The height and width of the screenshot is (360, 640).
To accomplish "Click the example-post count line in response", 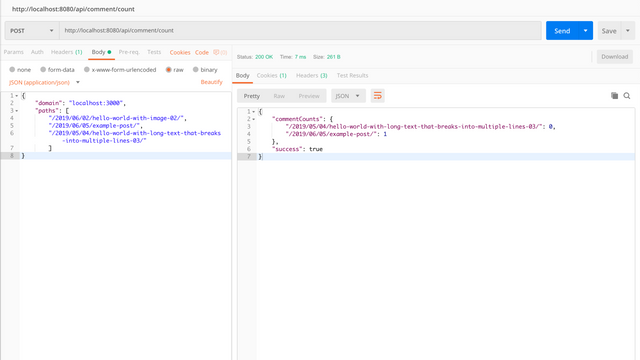I will [x=336, y=134].
